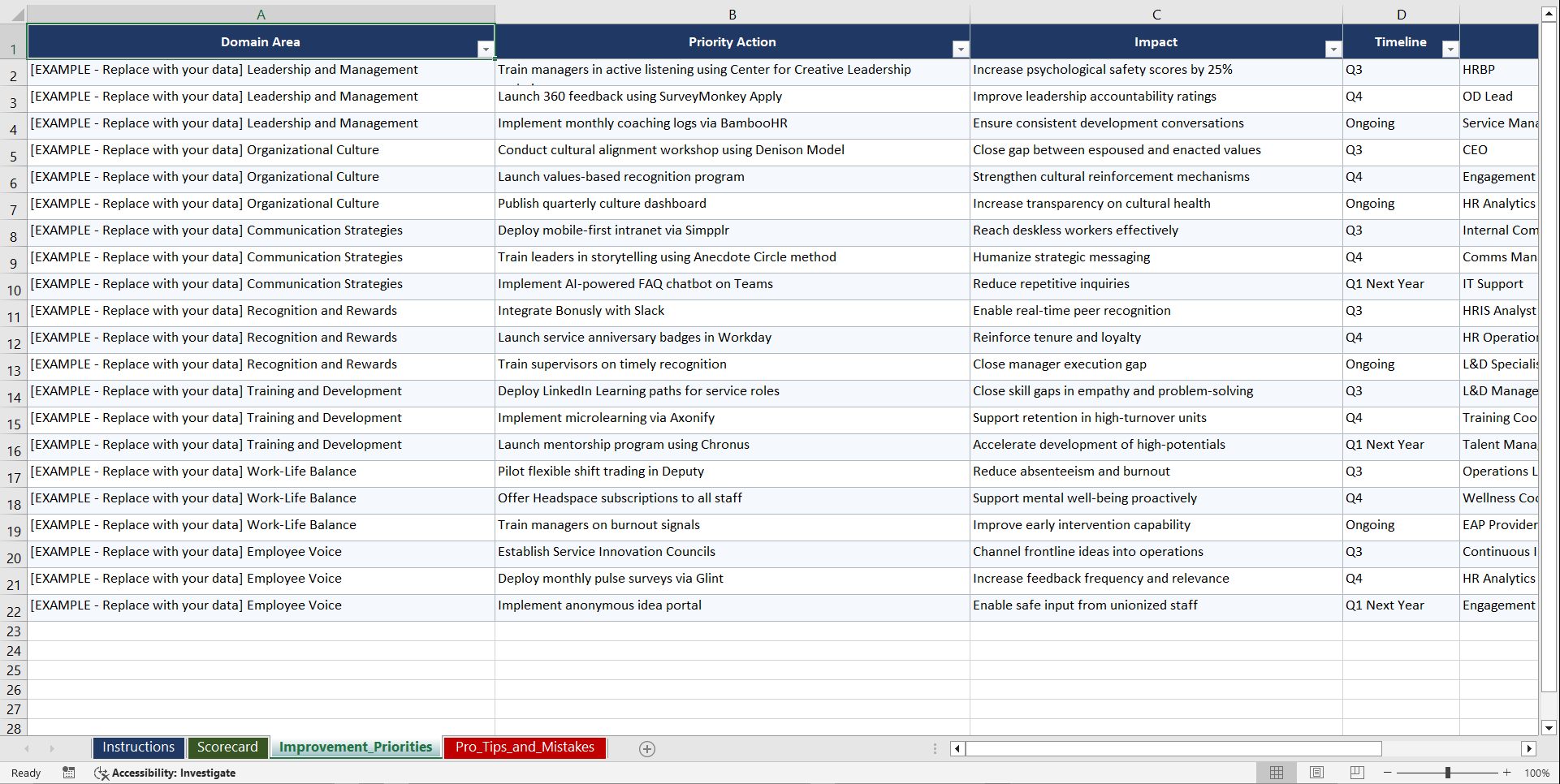The height and width of the screenshot is (784, 1560).
Task: Click the 100% zoom level indicator
Action: (1536, 773)
